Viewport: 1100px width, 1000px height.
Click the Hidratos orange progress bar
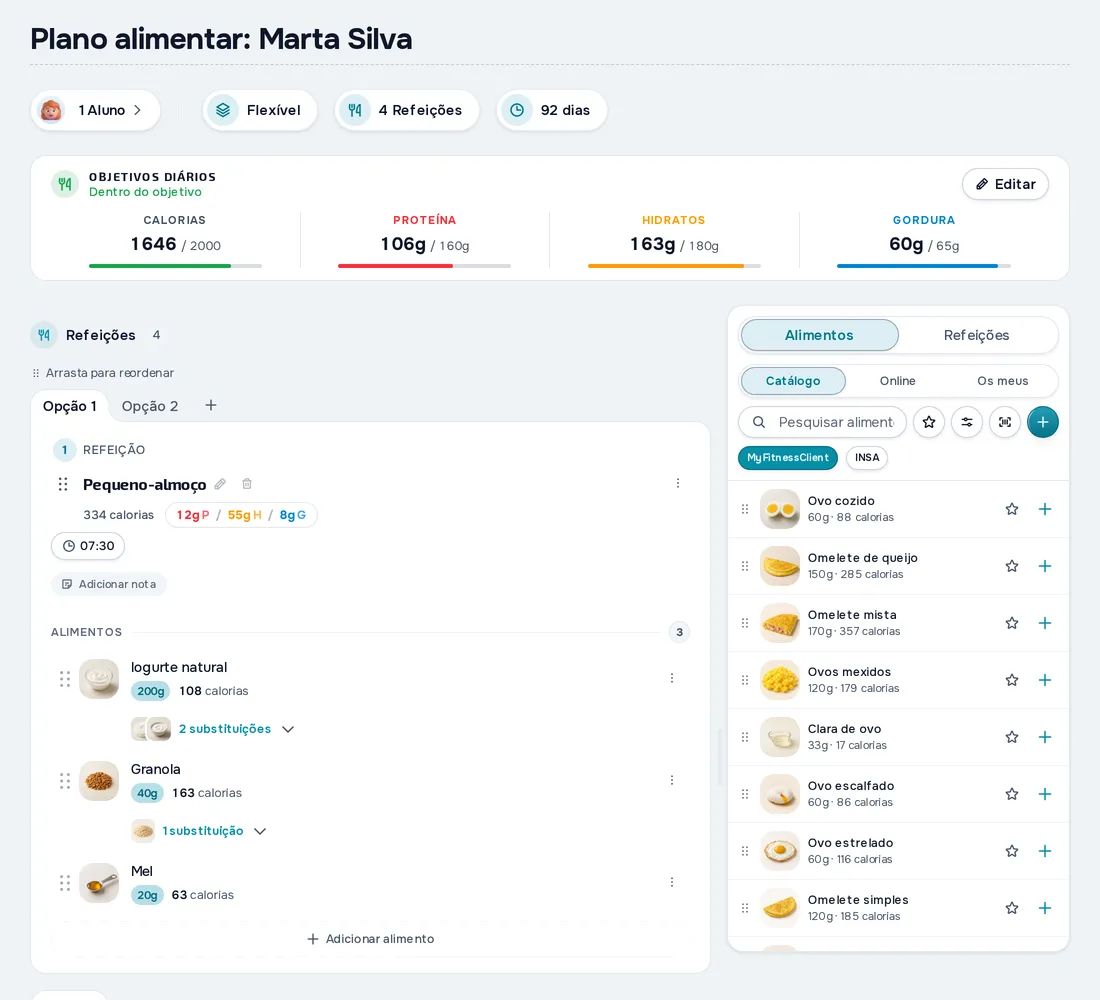674,266
